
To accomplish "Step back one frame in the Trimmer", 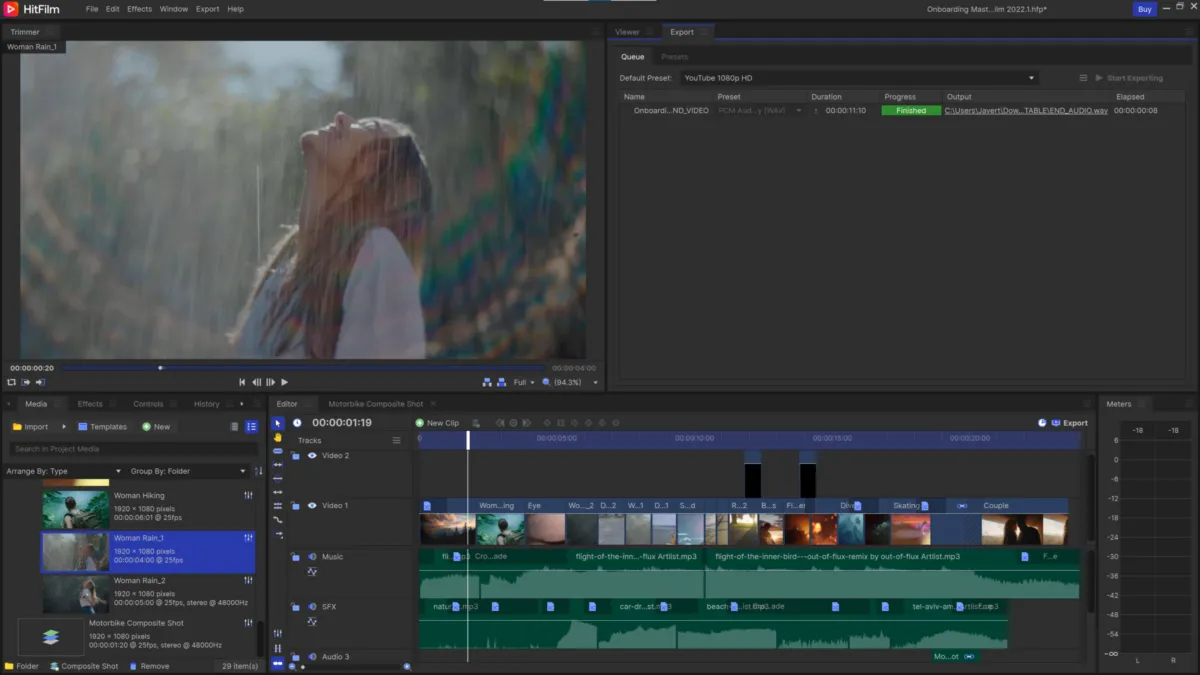I will (256, 382).
